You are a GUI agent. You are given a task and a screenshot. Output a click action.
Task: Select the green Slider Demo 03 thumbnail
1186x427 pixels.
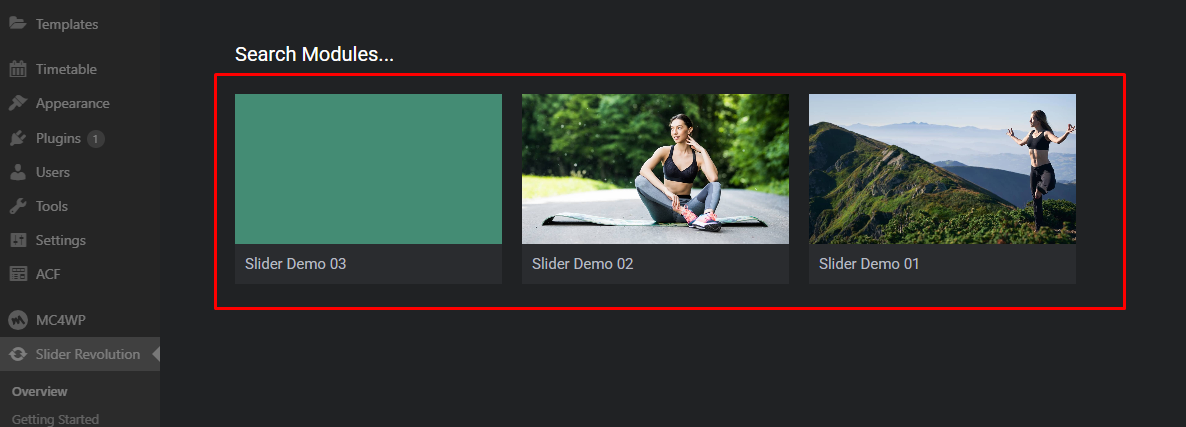(368, 169)
